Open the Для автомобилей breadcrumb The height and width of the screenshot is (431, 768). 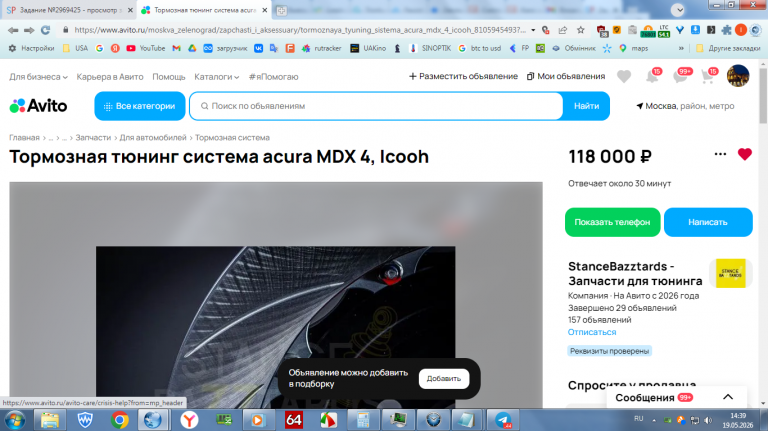point(153,138)
